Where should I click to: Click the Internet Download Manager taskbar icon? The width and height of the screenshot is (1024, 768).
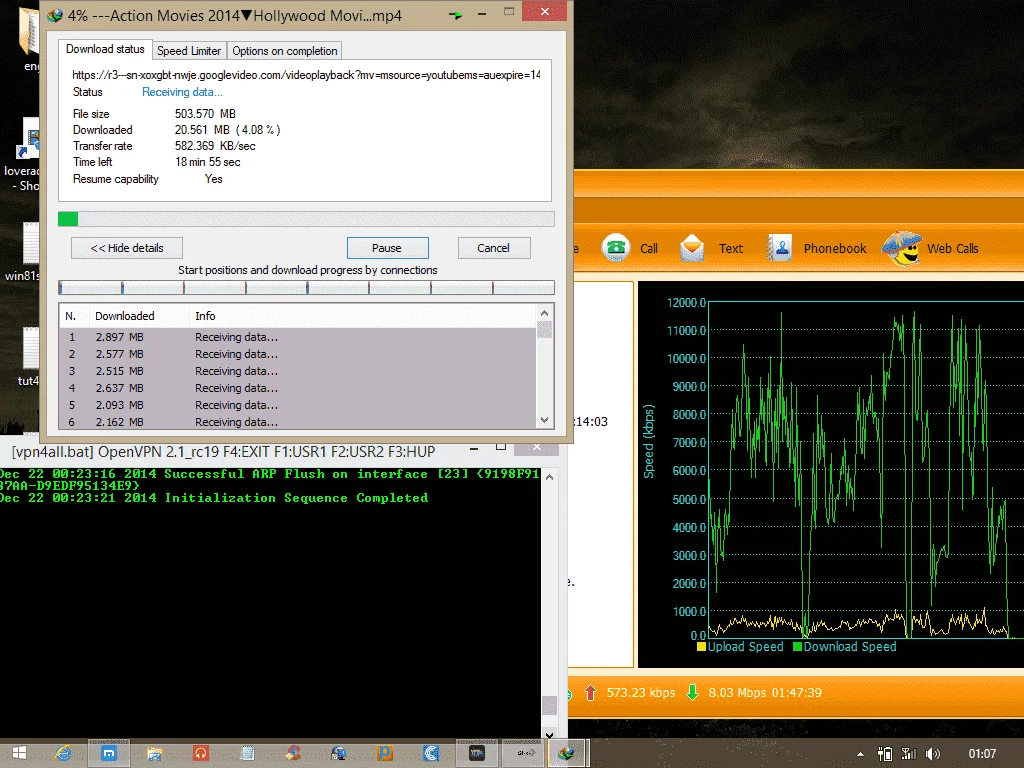(566, 753)
